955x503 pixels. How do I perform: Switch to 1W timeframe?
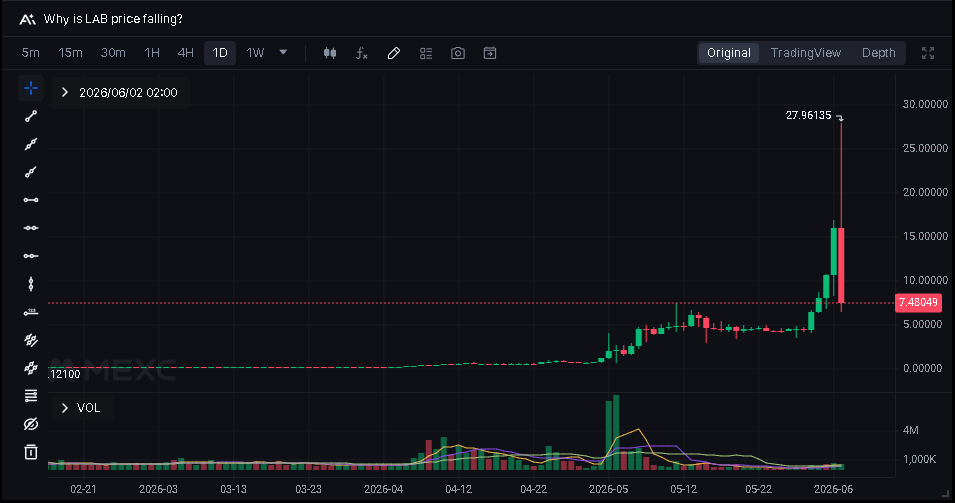[x=255, y=53]
